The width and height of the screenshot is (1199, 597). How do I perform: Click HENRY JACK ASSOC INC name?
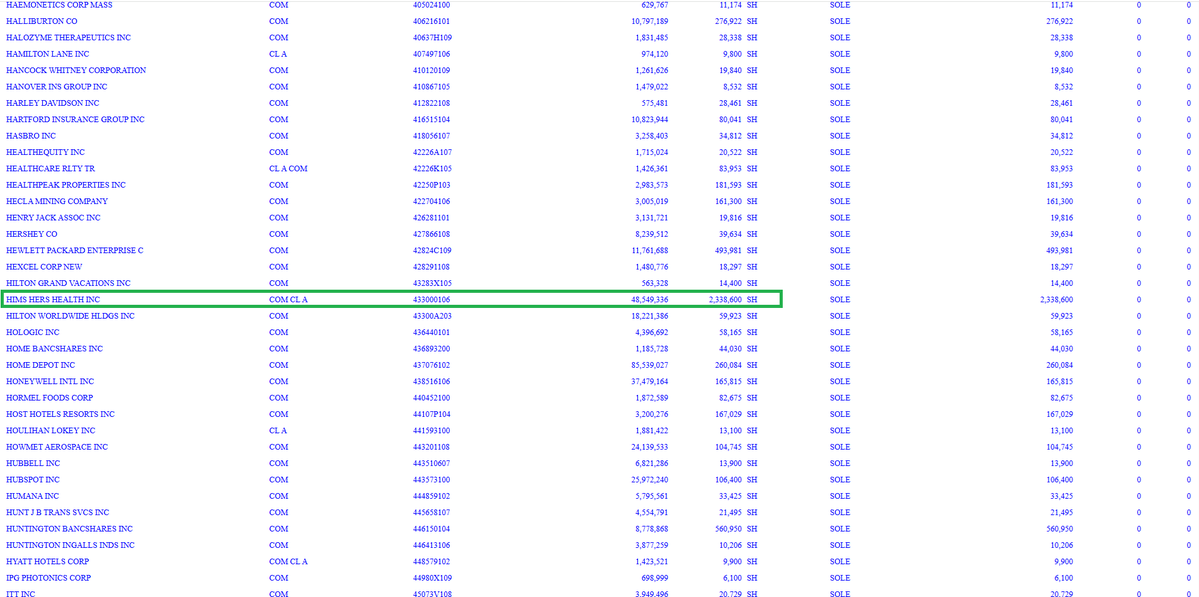(54, 218)
